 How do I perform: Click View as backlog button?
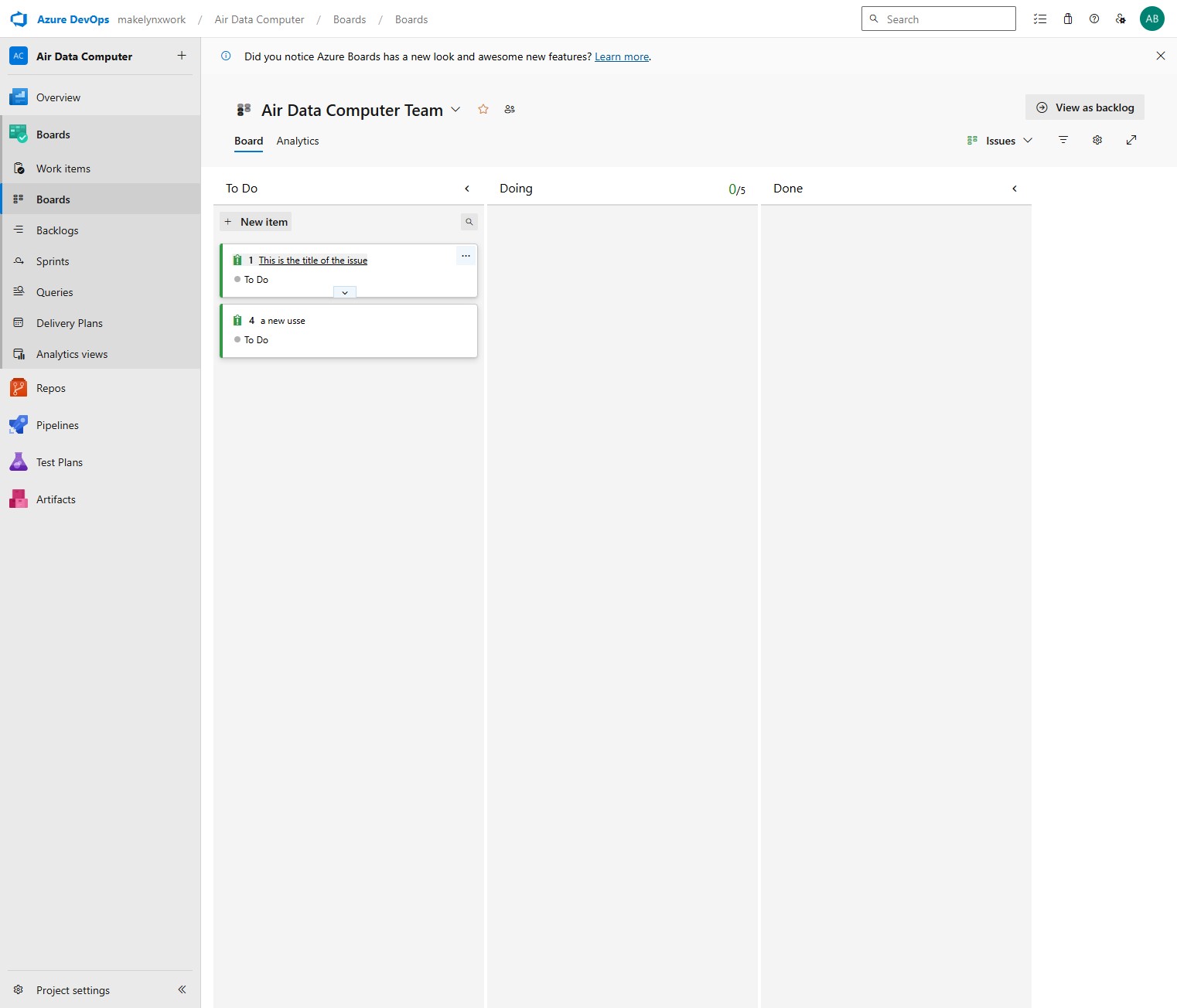[1085, 107]
